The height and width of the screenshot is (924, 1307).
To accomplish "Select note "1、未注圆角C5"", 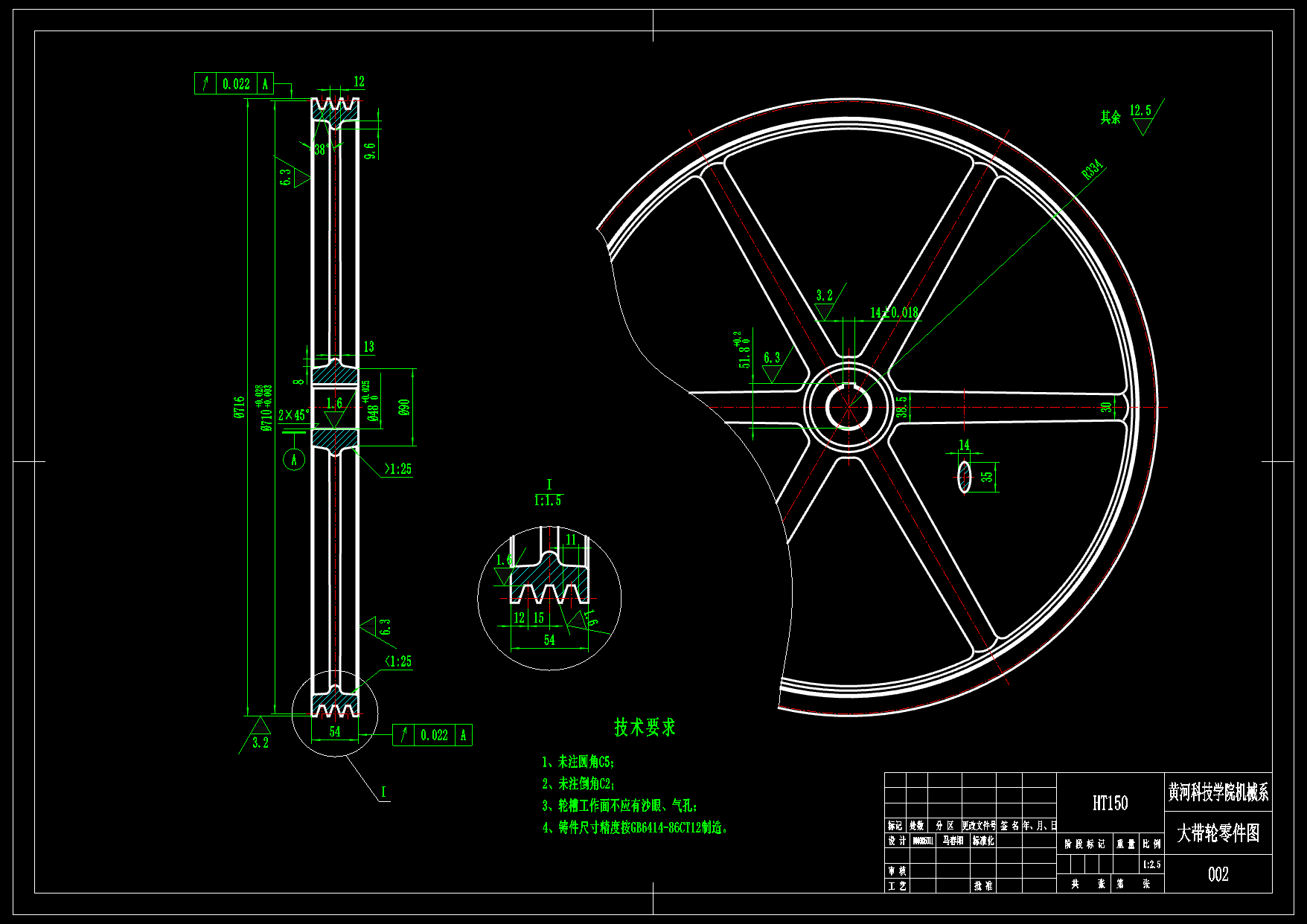I will click(577, 762).
